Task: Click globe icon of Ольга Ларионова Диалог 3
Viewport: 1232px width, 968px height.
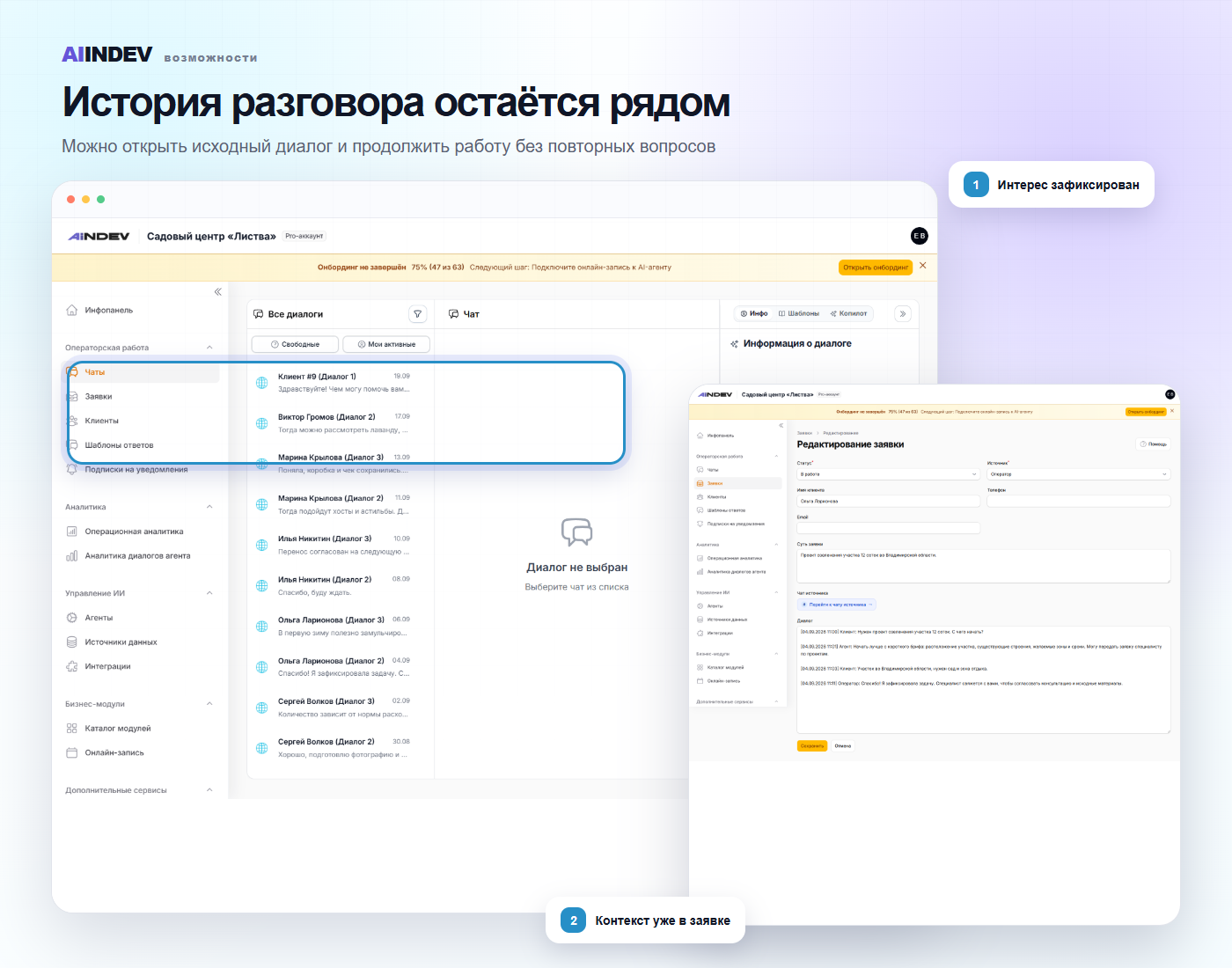Action: click(261, 627)
